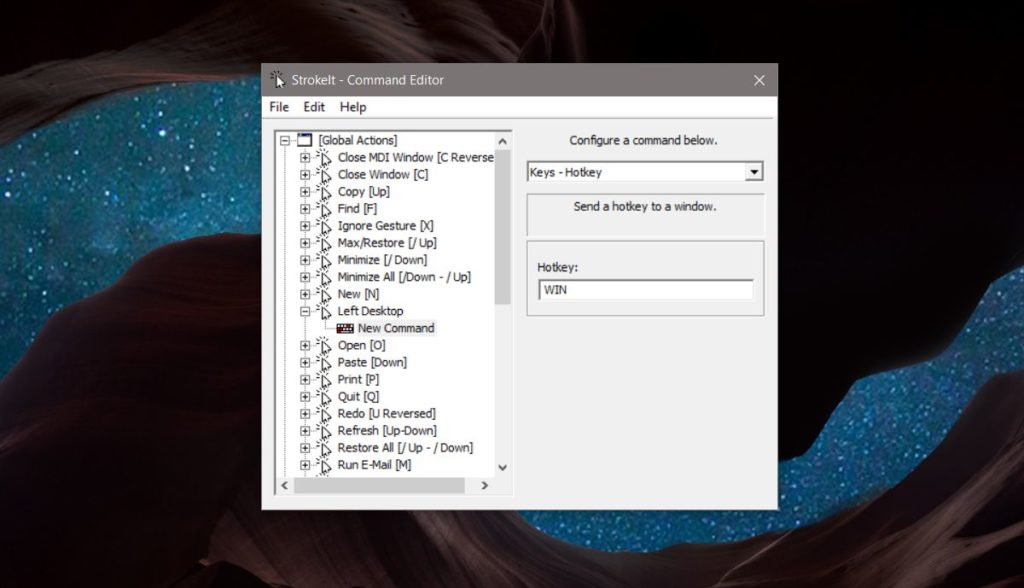Click the keyboard icon beside New Command

pos(343,328)
